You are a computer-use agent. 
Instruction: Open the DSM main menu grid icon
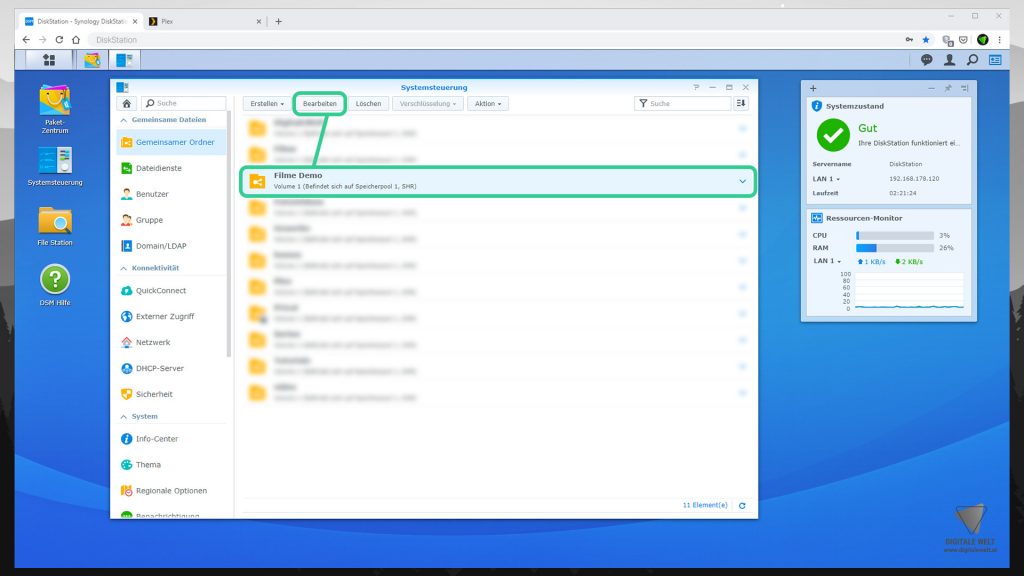[x=49, y=60]
